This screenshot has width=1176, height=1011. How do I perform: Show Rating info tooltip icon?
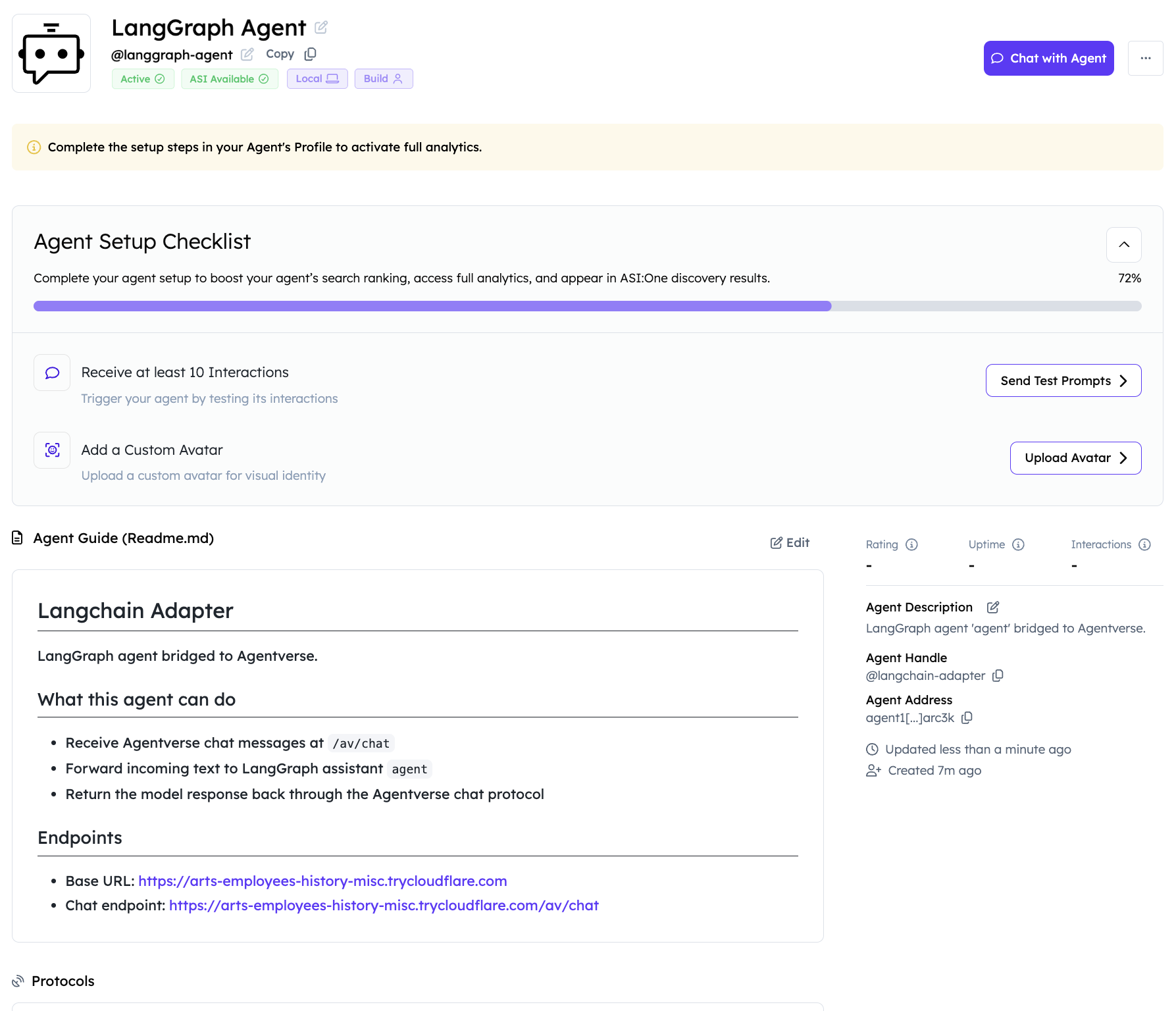click(911, 545)
